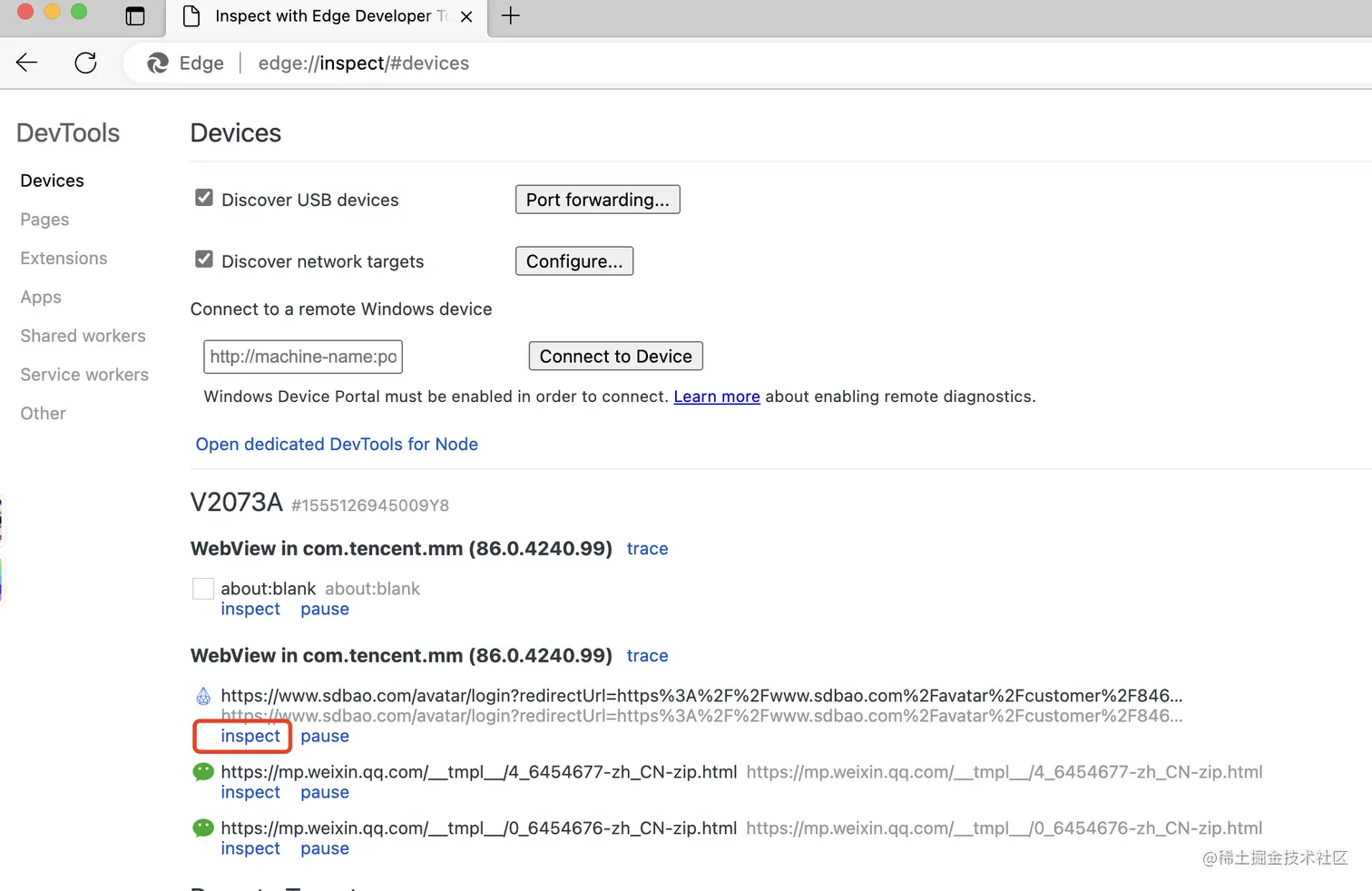Image resolution: width=1372 pixels, height=891 pixels.
Task: Open the Shared workers sidebar section
Action: click(83, 336)
